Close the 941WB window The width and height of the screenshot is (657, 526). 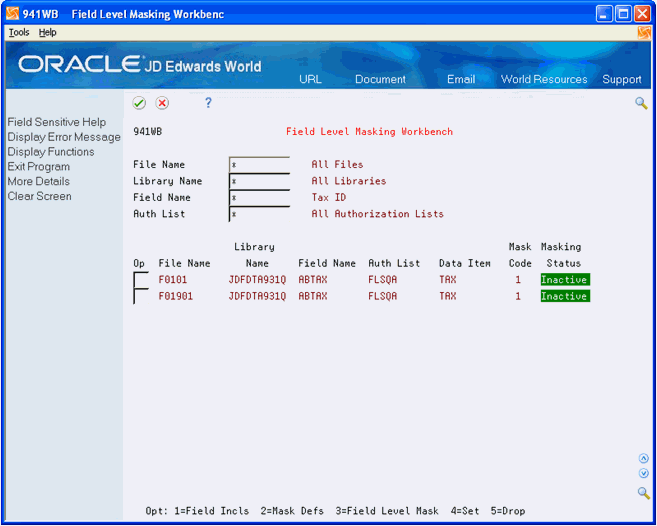[x=642, y=14]
